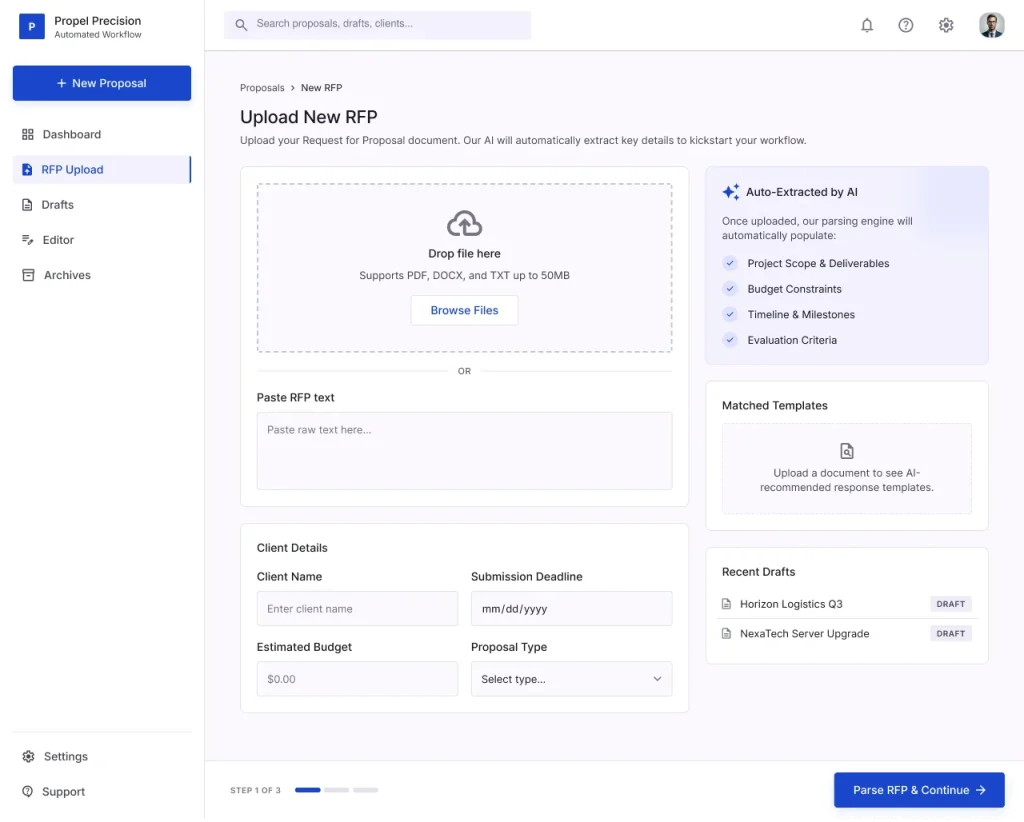This screenshot has height=822, width=1024.
Task: Click check icon beside Evaluation Criteria
Action: pyautogui.click(x=730, y=340)
